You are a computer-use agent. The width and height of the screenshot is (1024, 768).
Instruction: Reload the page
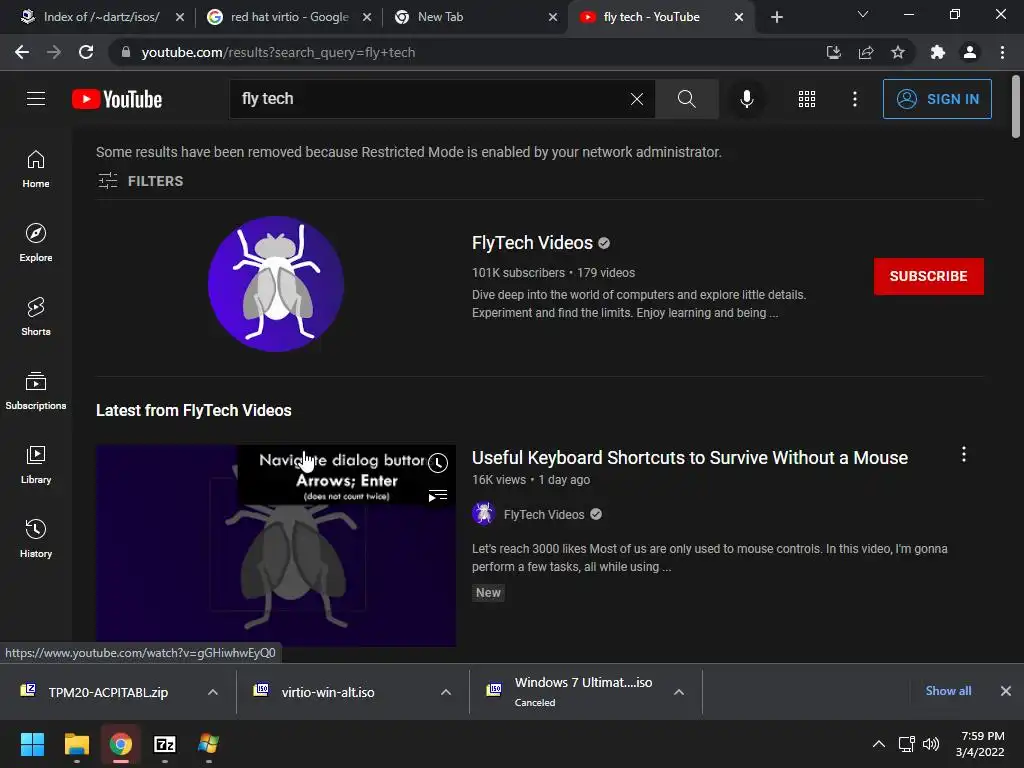pyautogui.click(x=86, y=52)
